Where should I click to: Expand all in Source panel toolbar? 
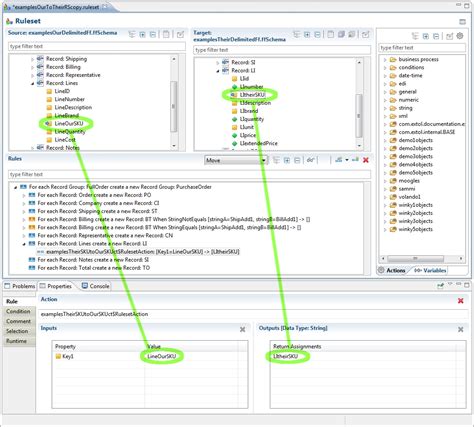(x=142, y=34)
